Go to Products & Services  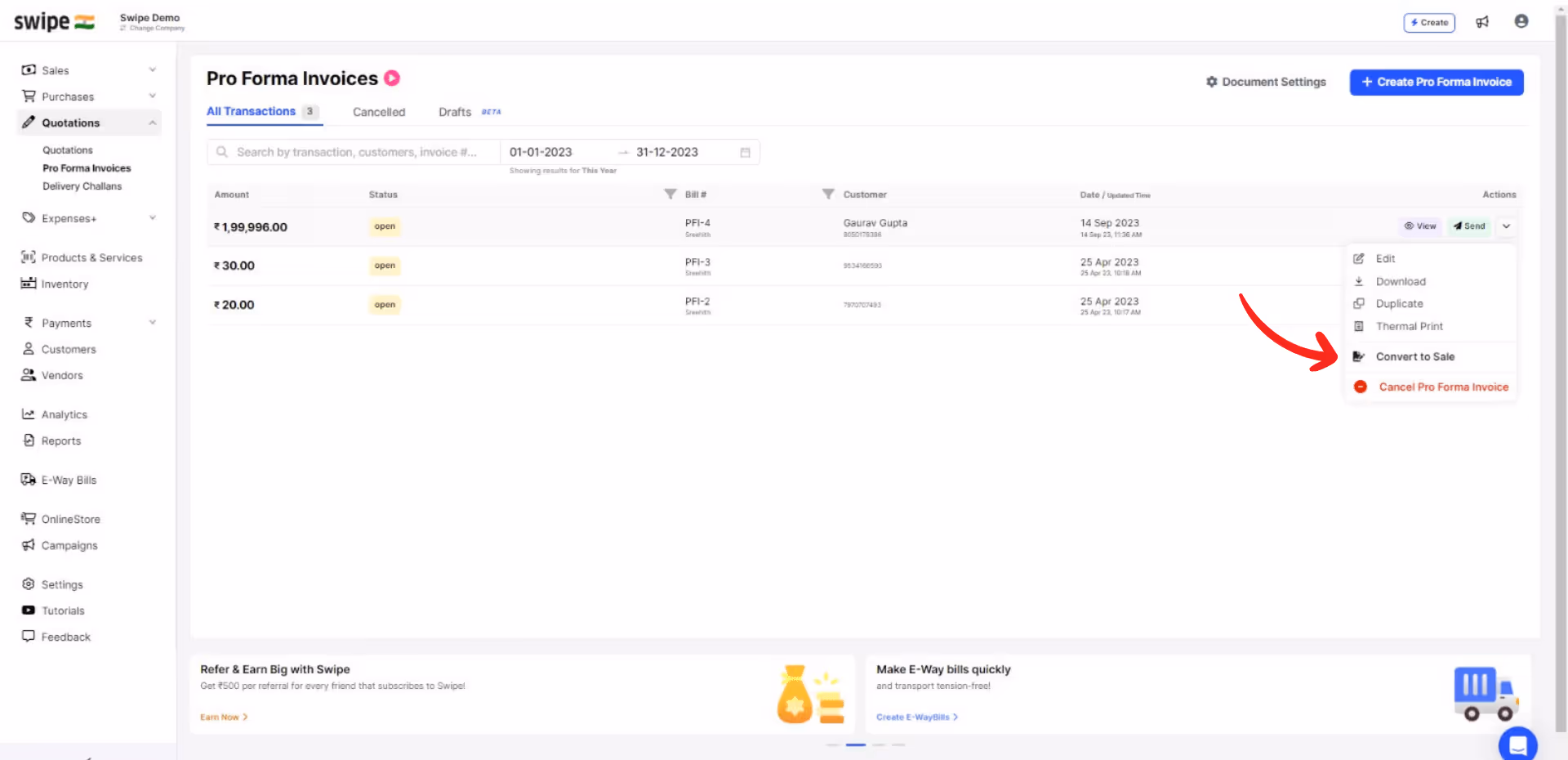(x=91, y=257)
